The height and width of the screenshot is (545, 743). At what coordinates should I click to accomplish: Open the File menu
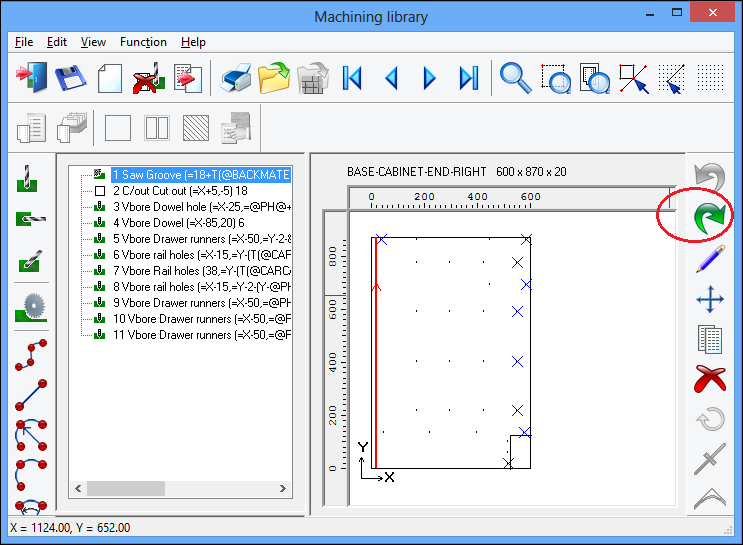point(24,42)
